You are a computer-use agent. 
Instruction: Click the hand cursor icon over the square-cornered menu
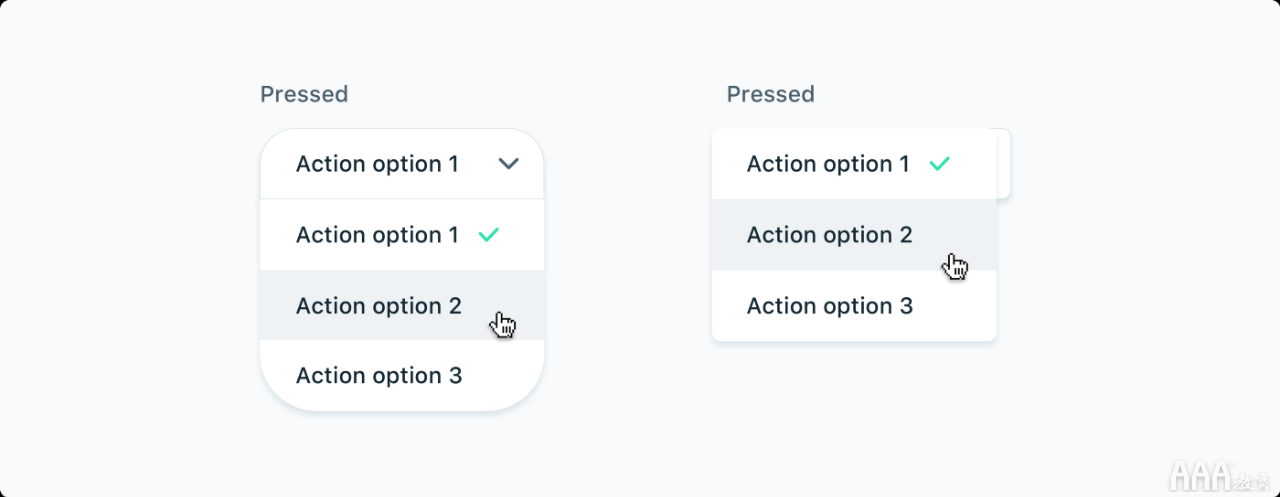coord(956,266)
